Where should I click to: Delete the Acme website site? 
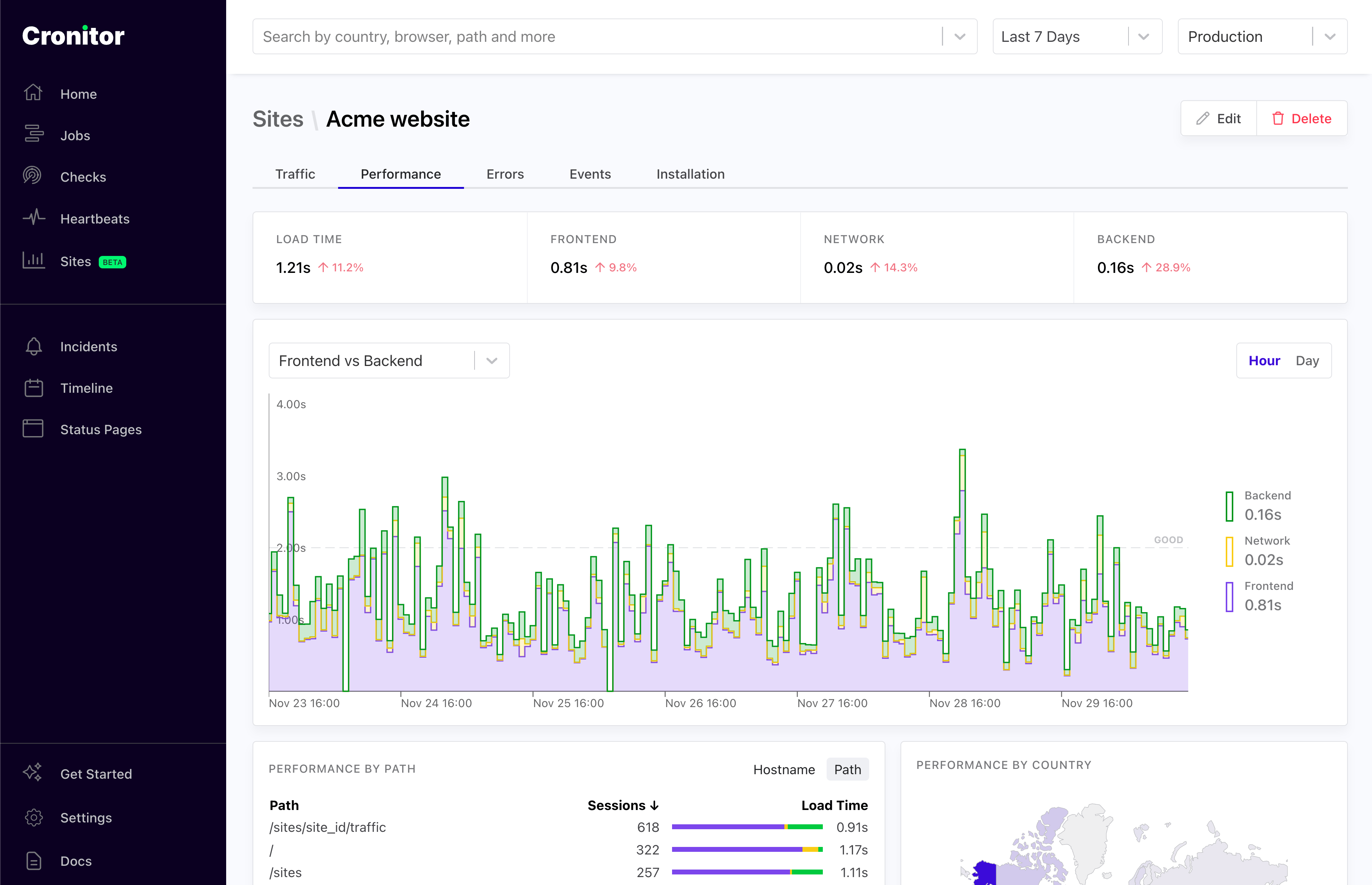(x=1302, y=118)
